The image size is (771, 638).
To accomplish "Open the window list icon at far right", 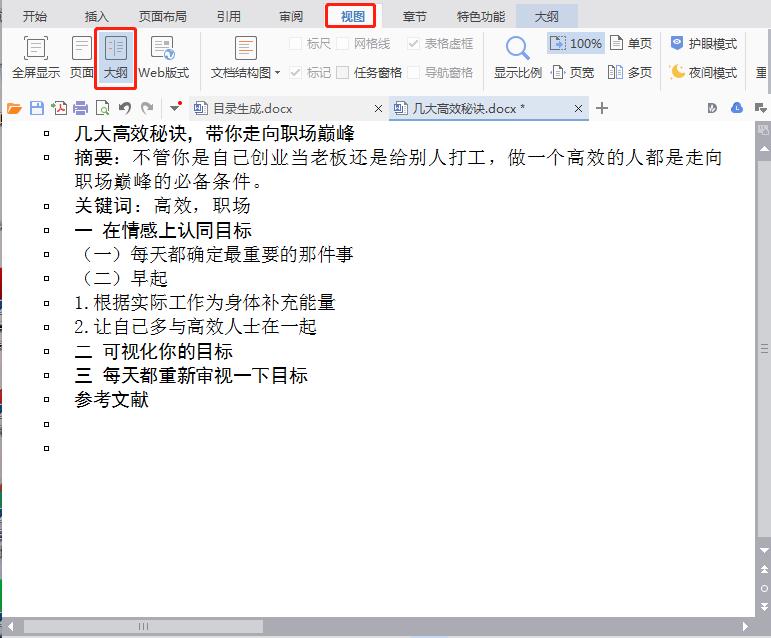I will point(761,108).
